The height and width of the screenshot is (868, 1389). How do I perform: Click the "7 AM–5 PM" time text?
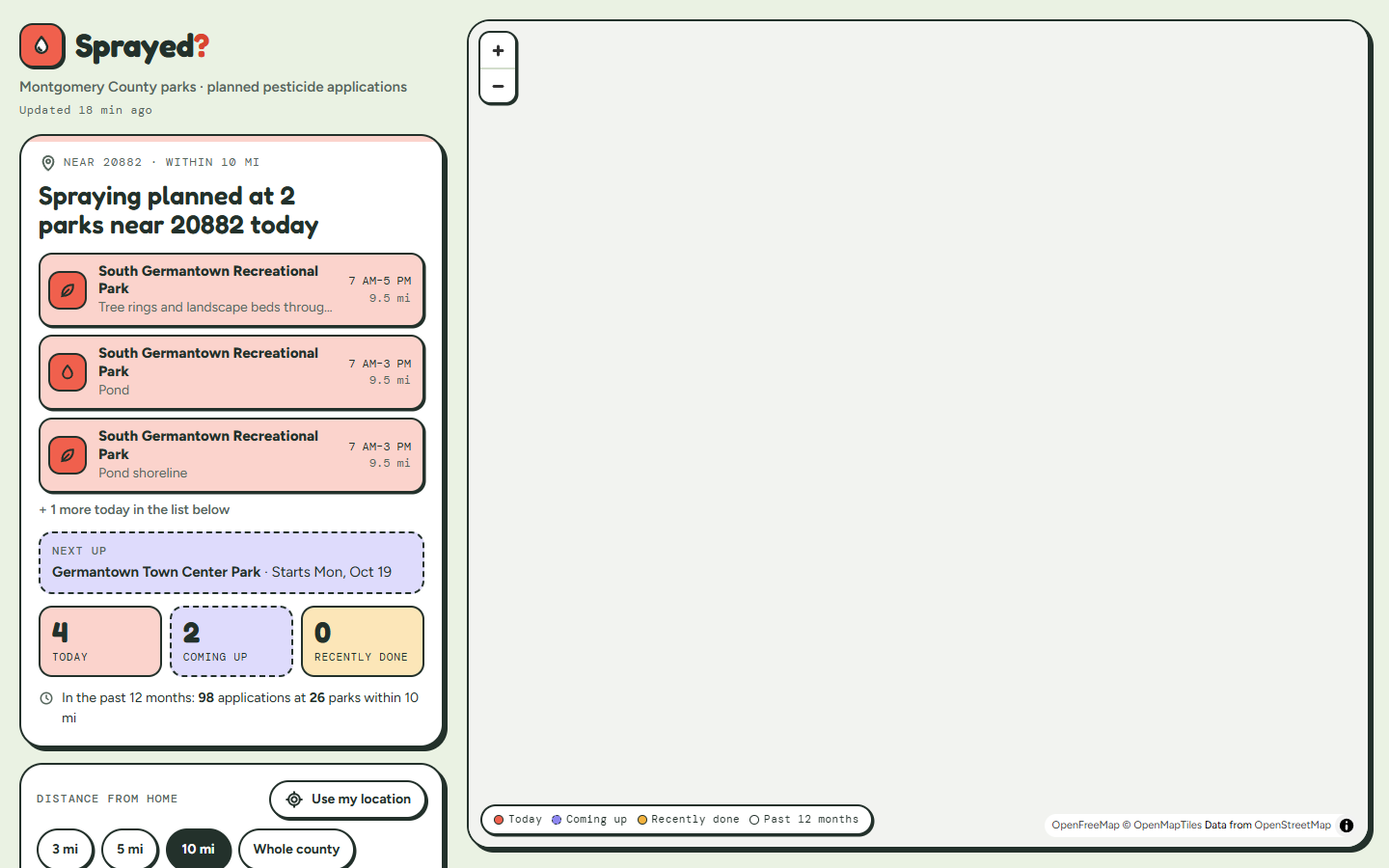[380, 282]
